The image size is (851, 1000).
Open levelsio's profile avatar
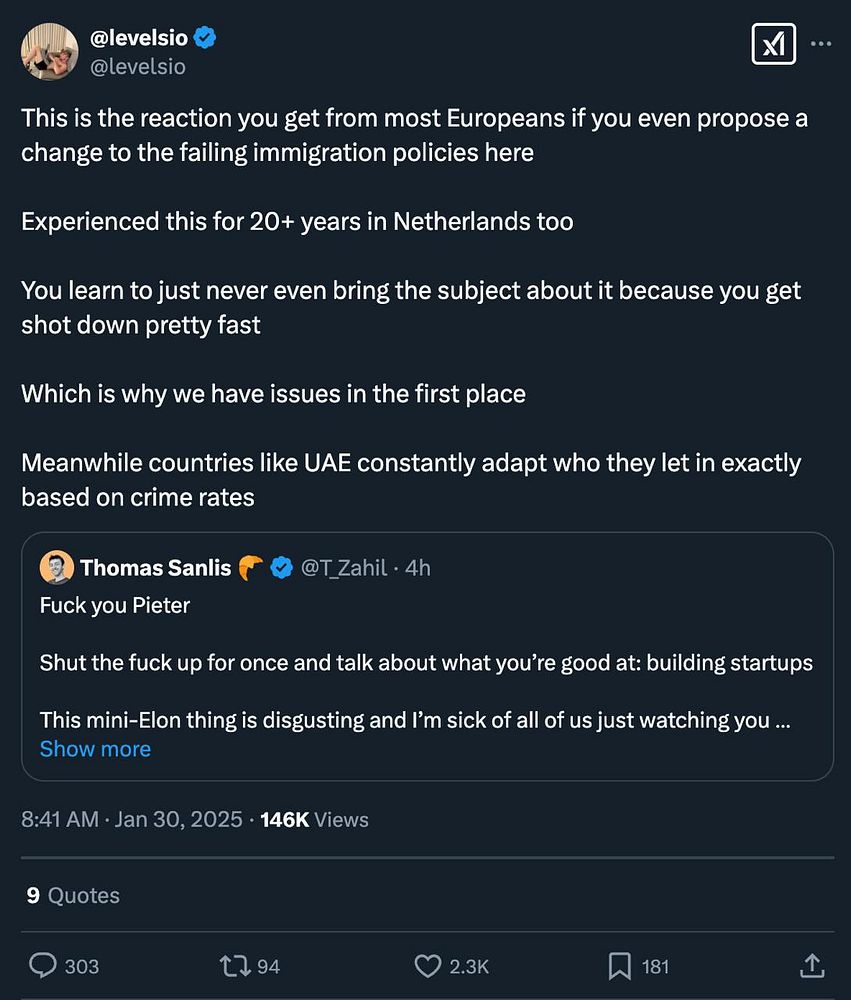pyautogui.click(x=49, y=51)
